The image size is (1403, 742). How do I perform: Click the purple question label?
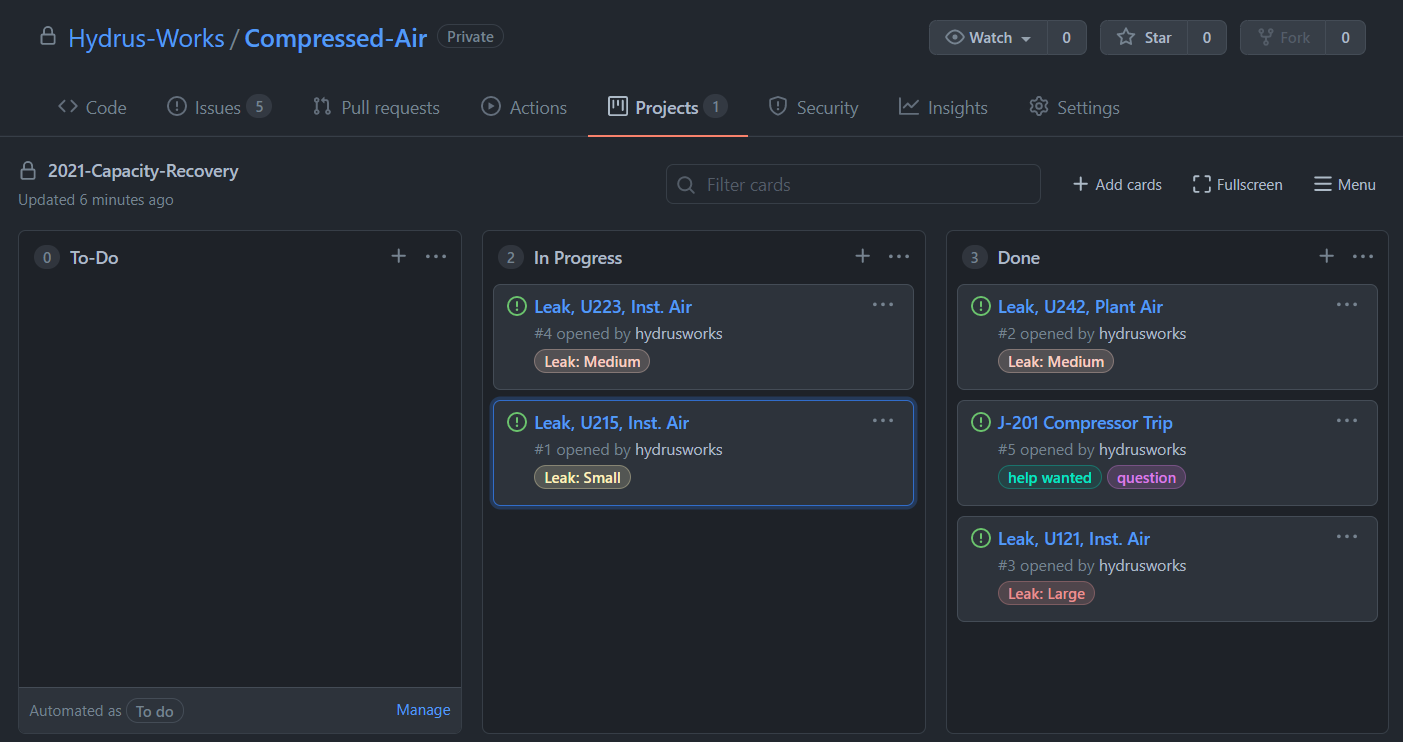click(1146, 478)
